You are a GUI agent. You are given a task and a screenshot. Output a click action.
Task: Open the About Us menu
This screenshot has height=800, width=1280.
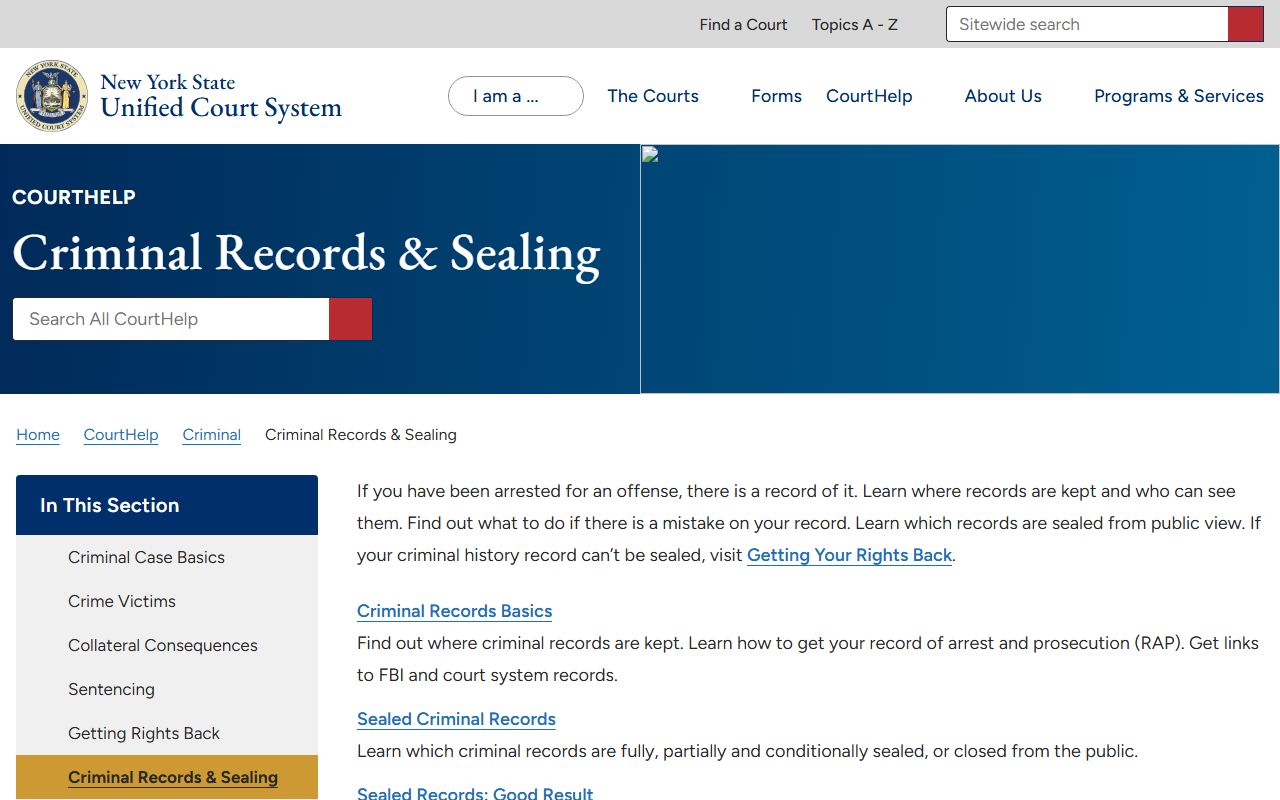coord(1003,96)
